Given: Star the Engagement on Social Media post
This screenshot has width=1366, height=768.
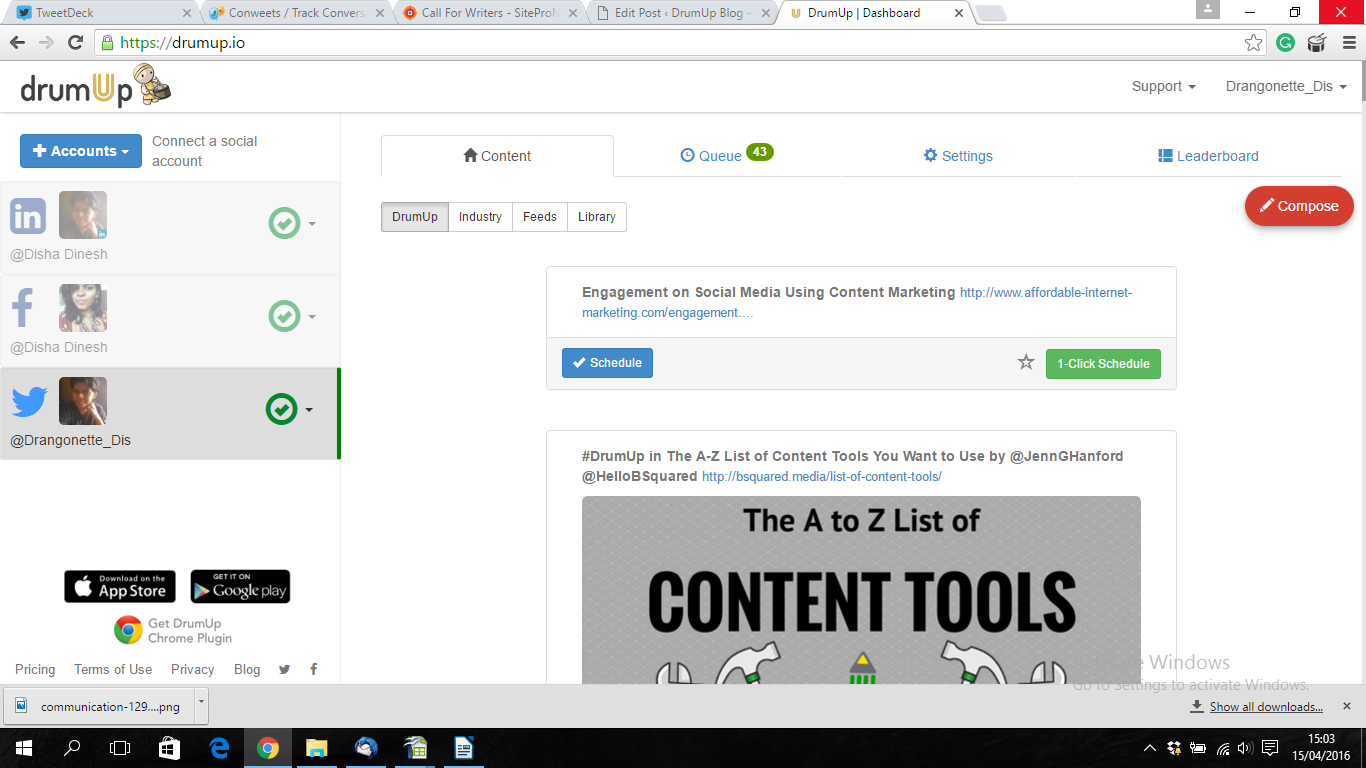Looking at the screenshot, I should [x=1026, y=362].
